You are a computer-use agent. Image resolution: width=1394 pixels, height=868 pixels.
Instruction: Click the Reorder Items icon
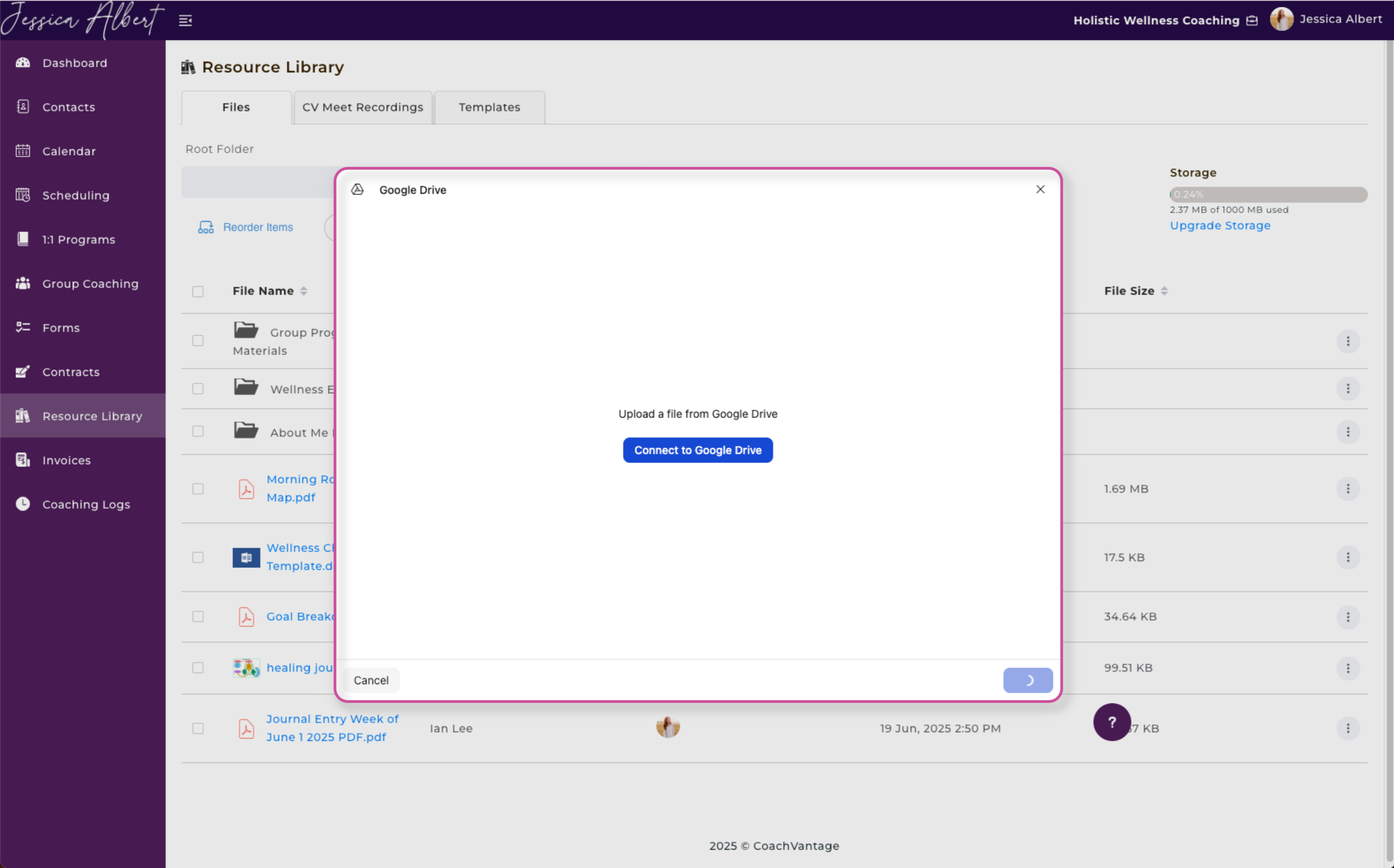coord(205,227)
